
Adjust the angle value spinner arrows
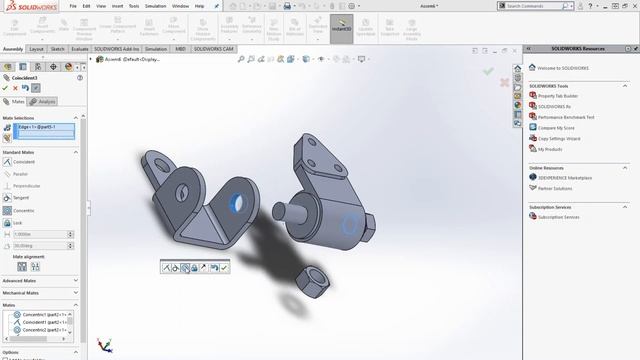pyautogui.click(x=70, y=246)
